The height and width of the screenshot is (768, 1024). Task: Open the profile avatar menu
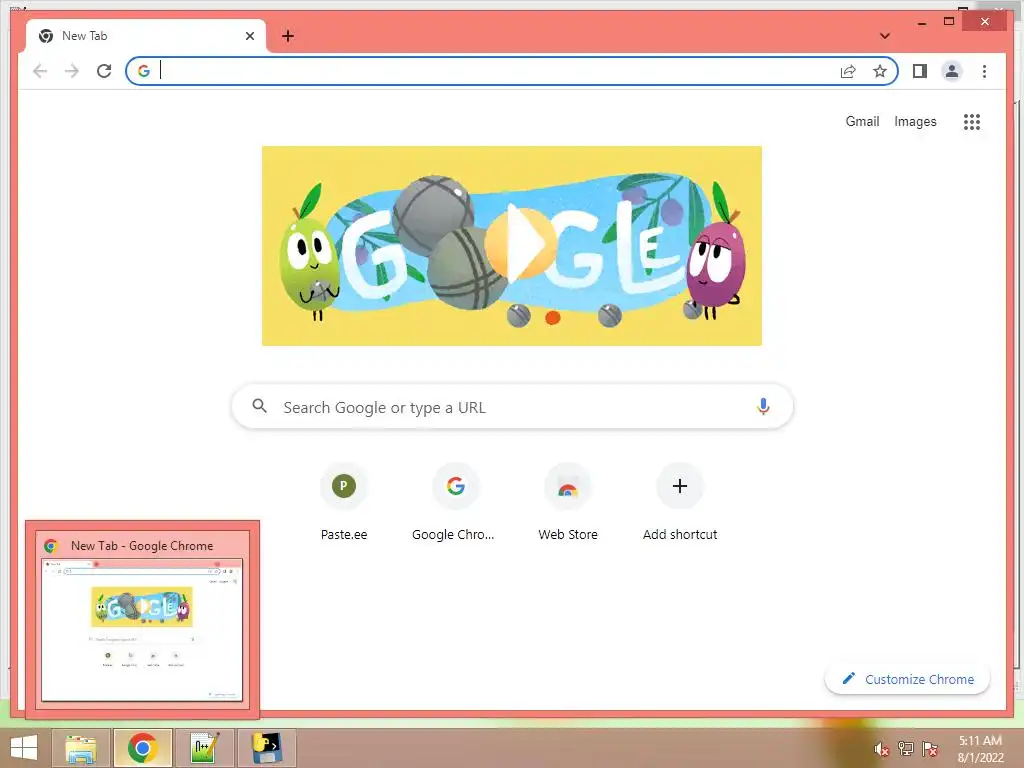click(952, 71)
